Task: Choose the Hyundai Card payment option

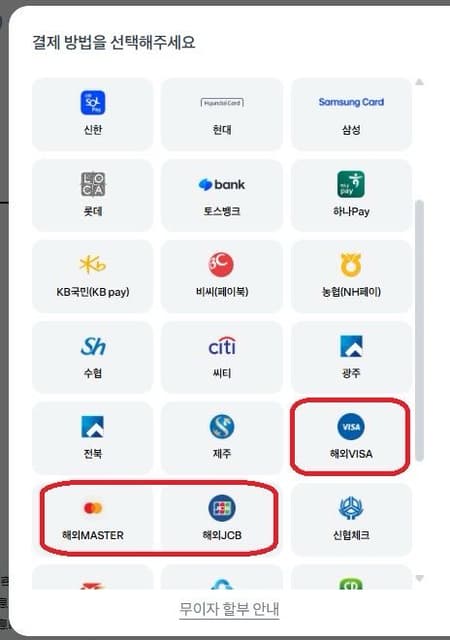Action: (x=222, y=114)
